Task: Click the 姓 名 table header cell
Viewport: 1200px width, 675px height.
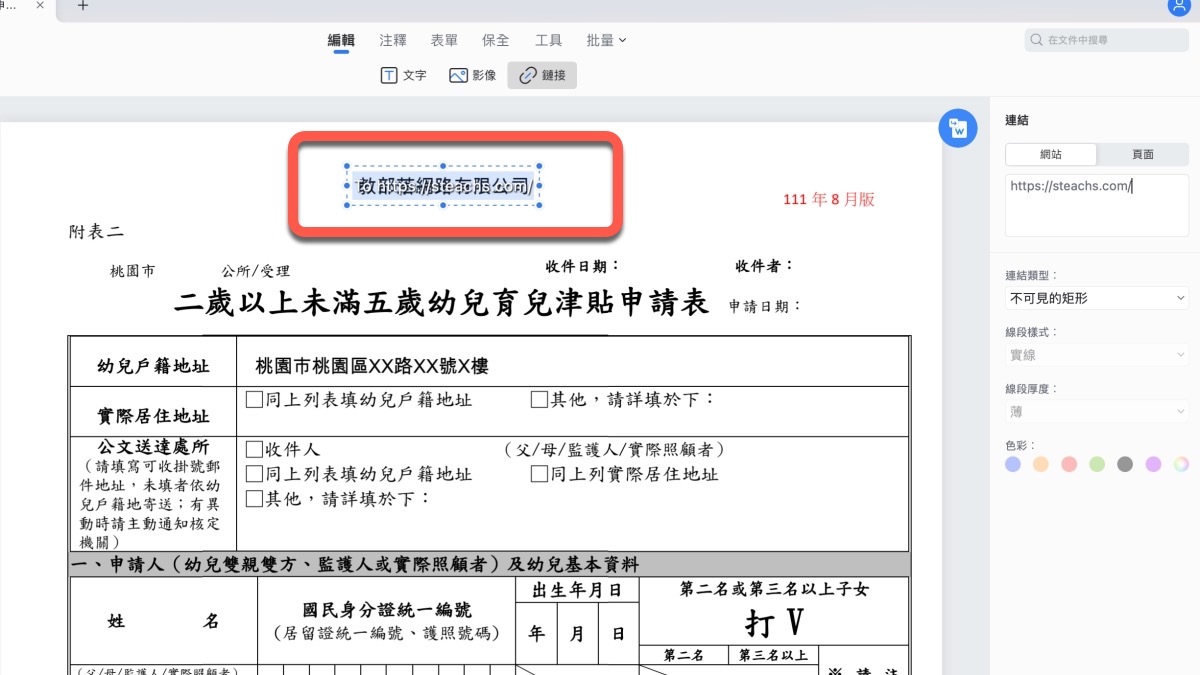Action: 163,621
